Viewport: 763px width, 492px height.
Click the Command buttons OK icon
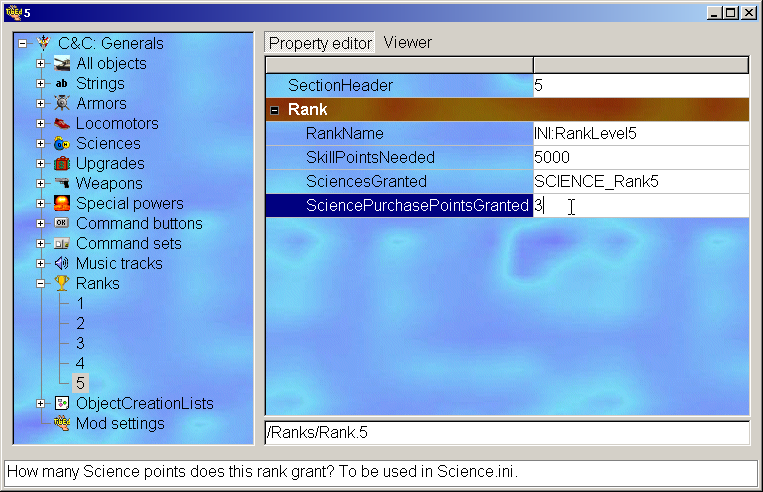[62, 223]
